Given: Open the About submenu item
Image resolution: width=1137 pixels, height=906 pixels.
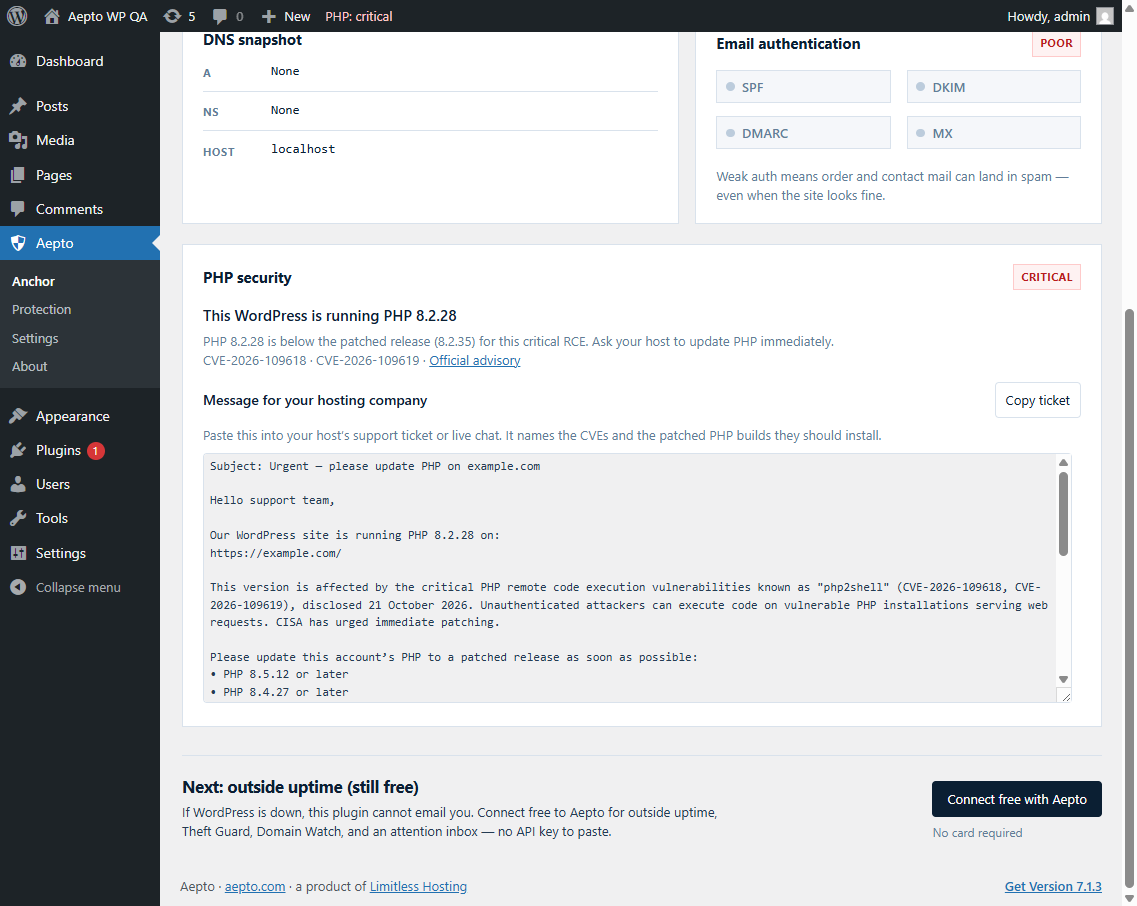Looking at the screenshot, I should tap(29, 367).
